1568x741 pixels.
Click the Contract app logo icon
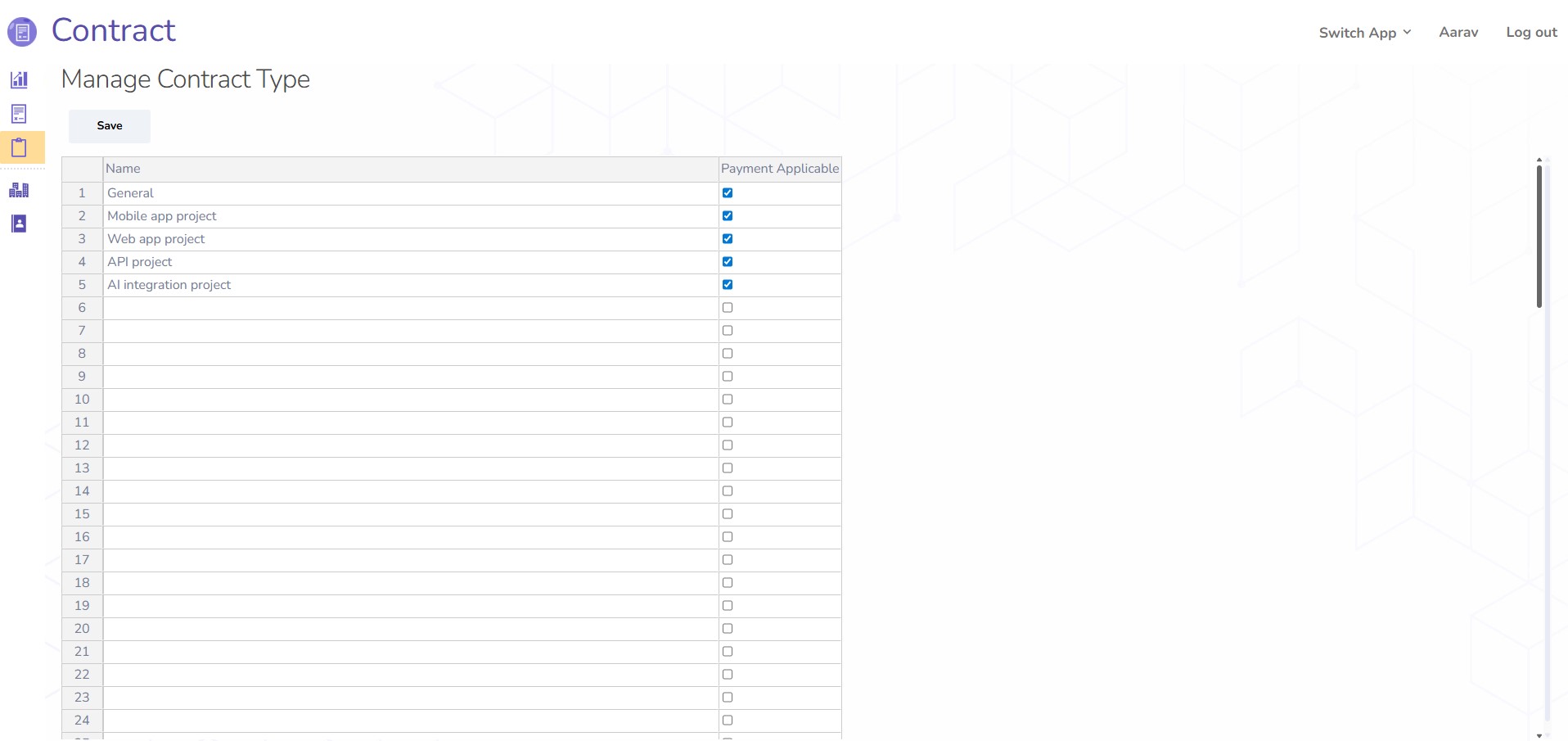[22, 32]
